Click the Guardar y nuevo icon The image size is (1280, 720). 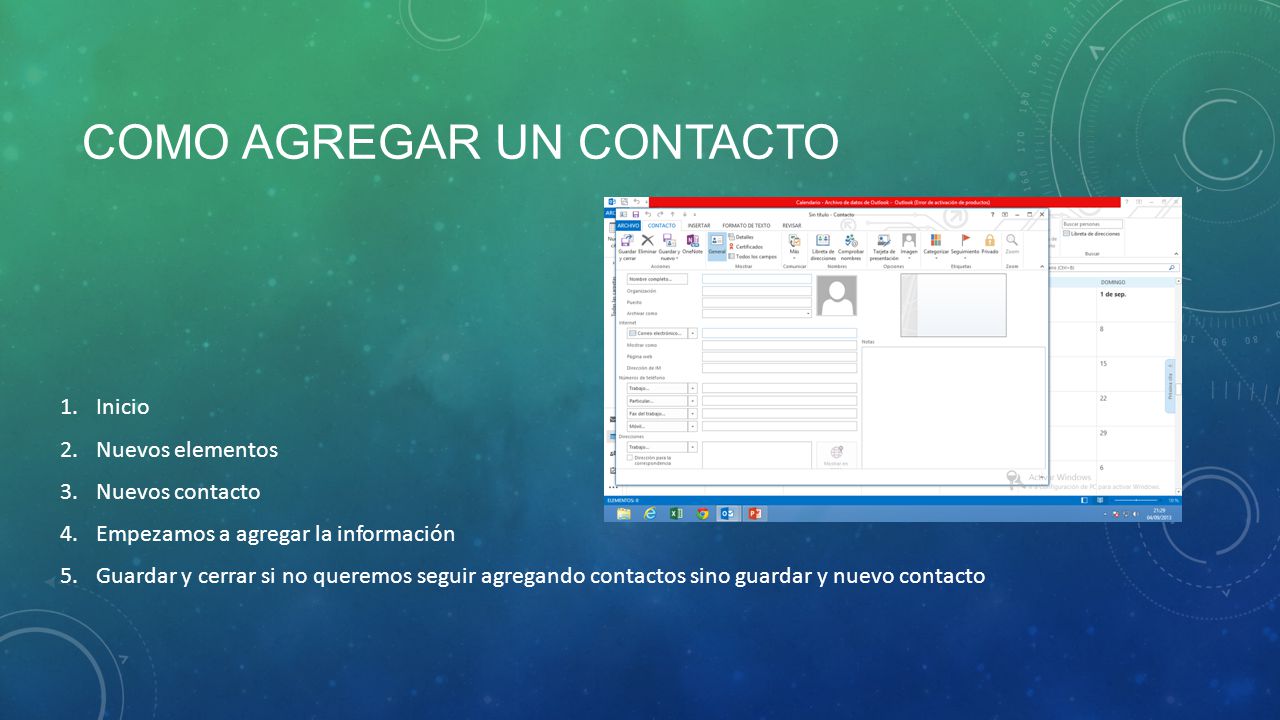coord(669,240)
